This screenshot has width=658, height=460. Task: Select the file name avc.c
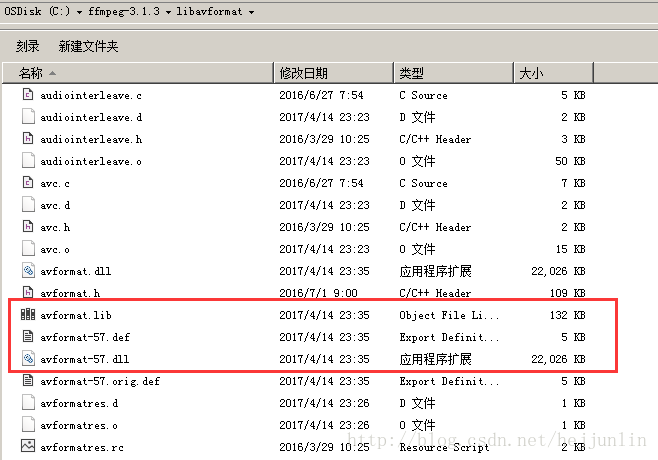[x=55, y=183]
